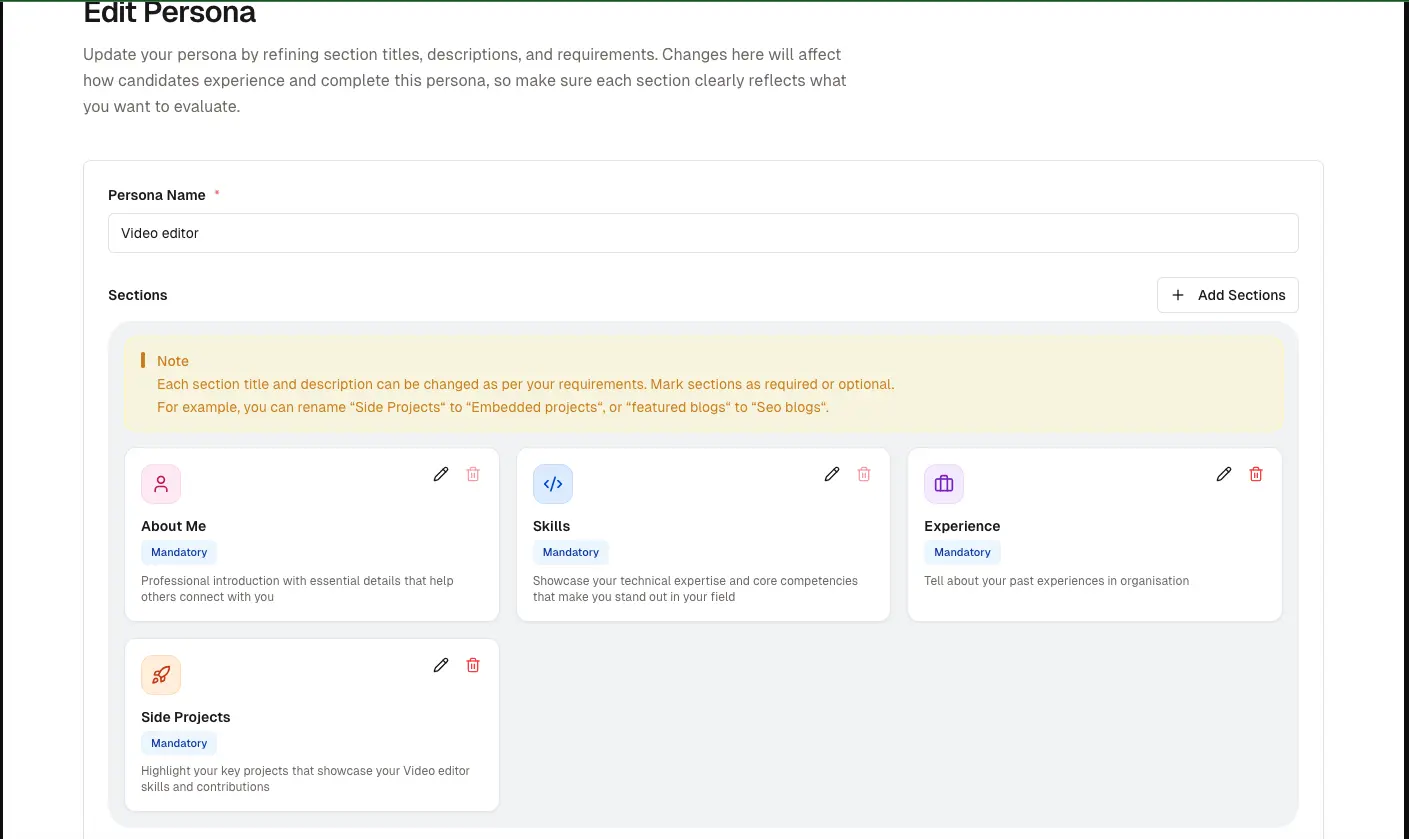
Task: Edit the Experience section with pencil icon
Action: pyautogui.click(x=1223, y=474)
